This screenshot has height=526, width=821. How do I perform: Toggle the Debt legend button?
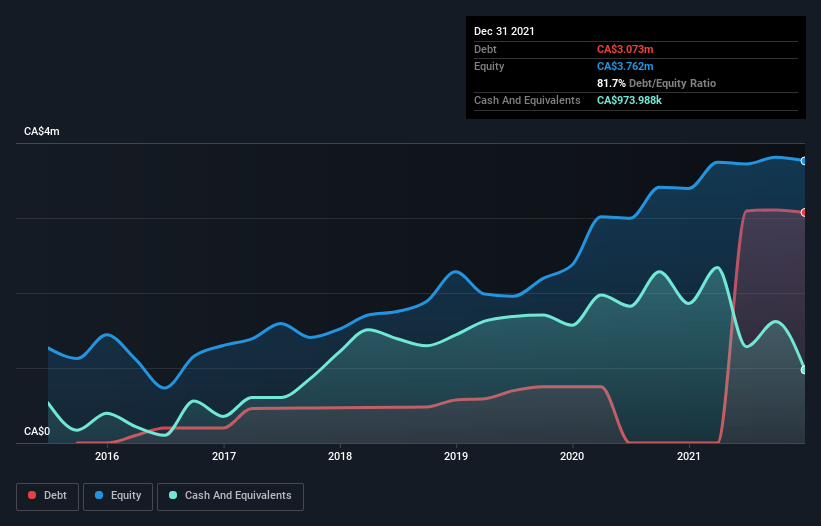point(48,496)
